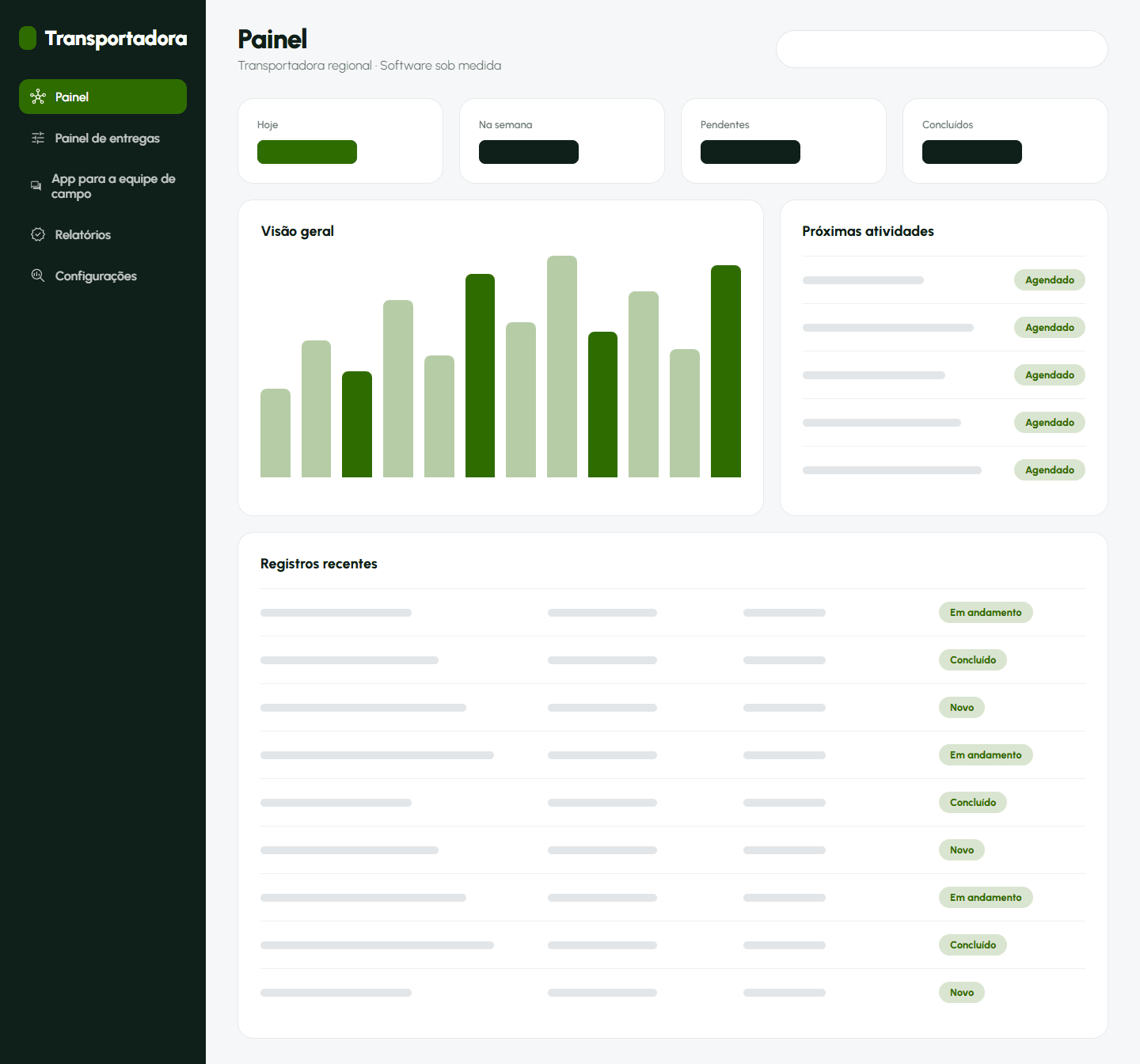Focus the search field at the top
Screen dimensions: 1140x1064
pyautogui.click(x=942, y=49)
